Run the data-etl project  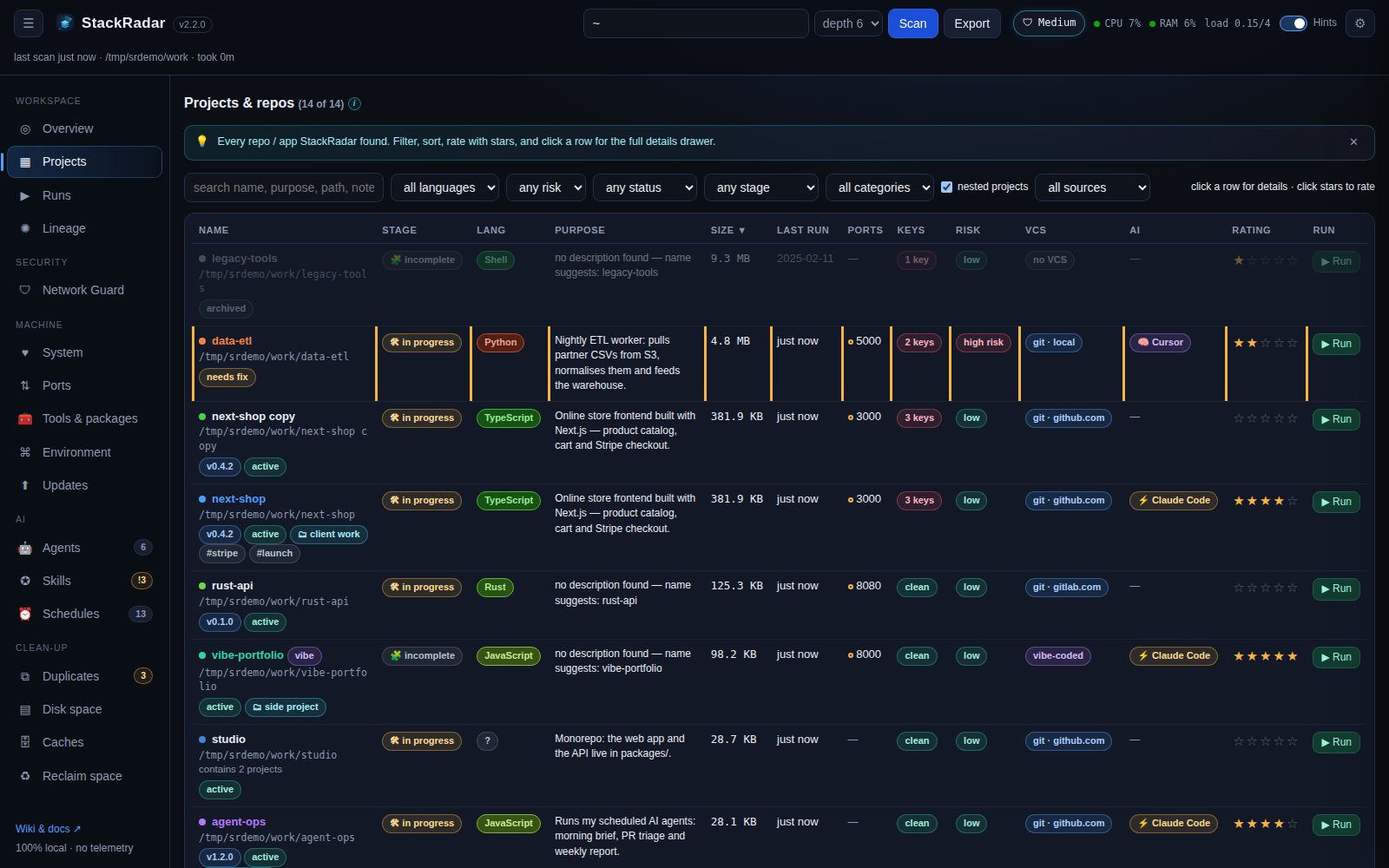tap(1336, 344)
